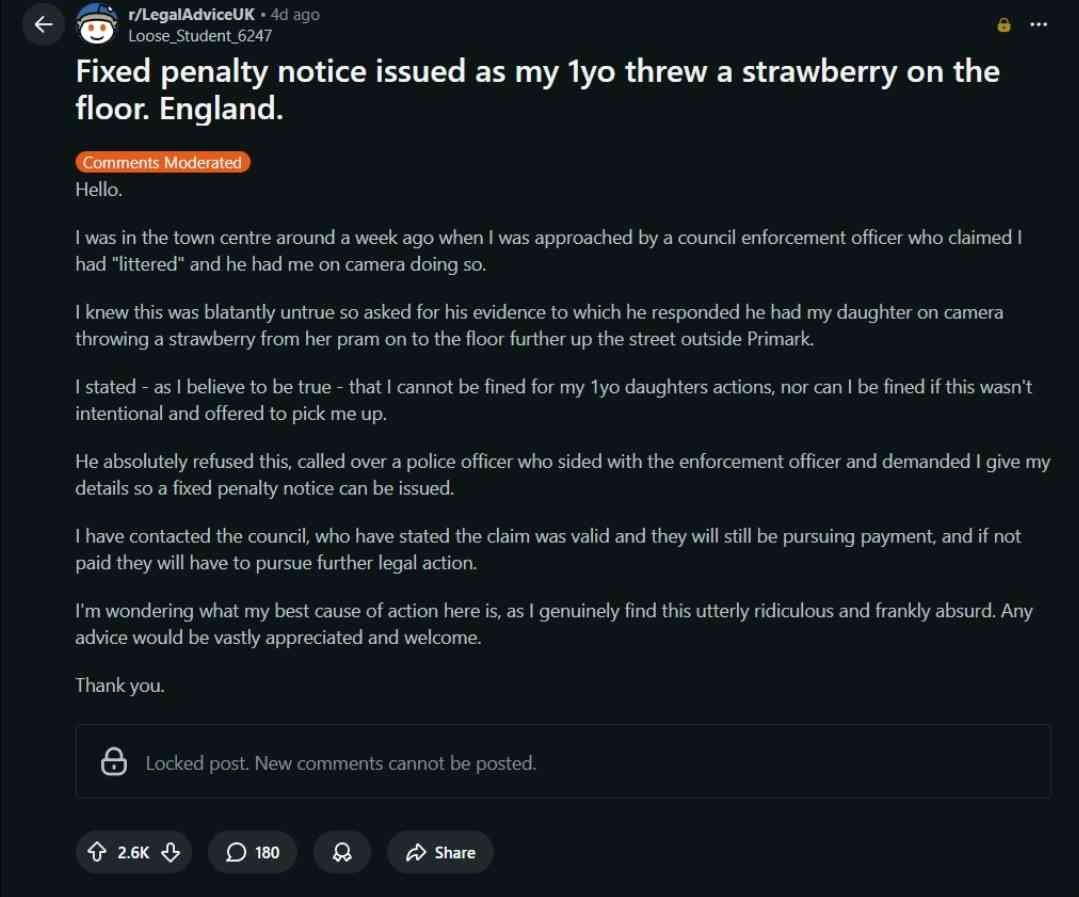Give an award with the award icon
The image size is (1079, 897).
click(x=342, y=852)
